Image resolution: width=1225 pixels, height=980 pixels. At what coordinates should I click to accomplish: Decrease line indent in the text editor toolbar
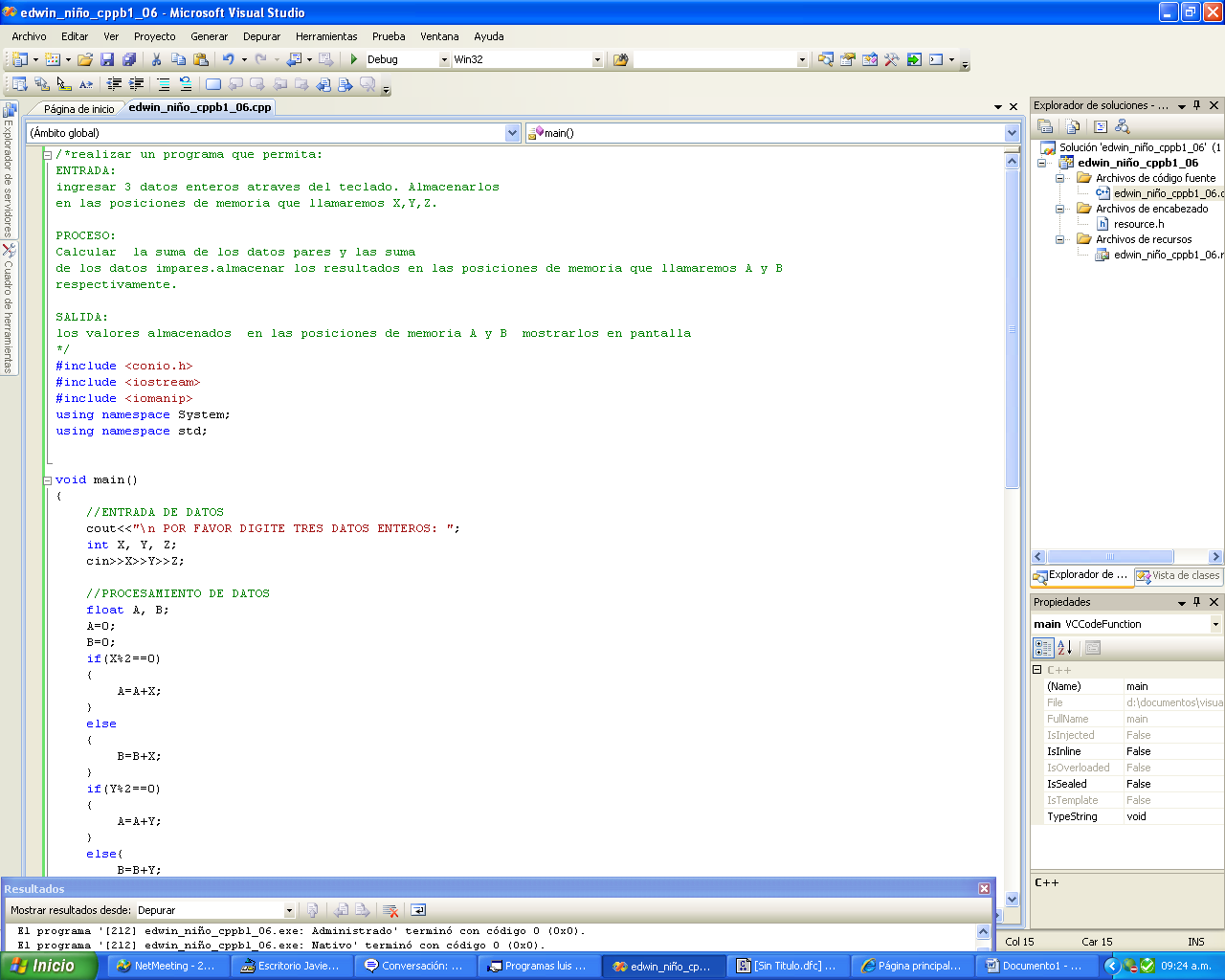click(x=115, y=84)
